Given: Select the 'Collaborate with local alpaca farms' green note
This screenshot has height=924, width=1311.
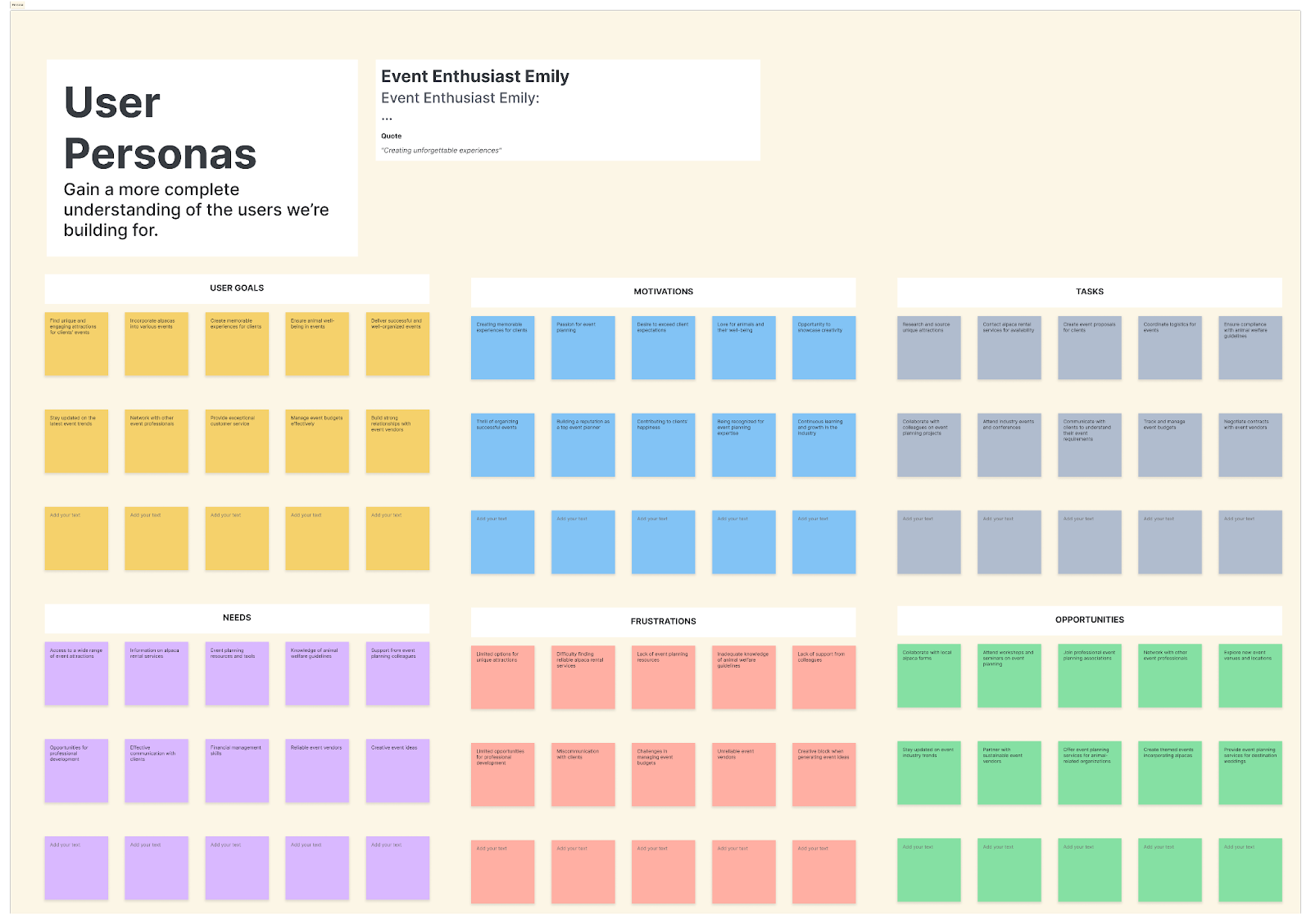Looking at the screenshot, I should pyautogui.click(x=929, y=676).
